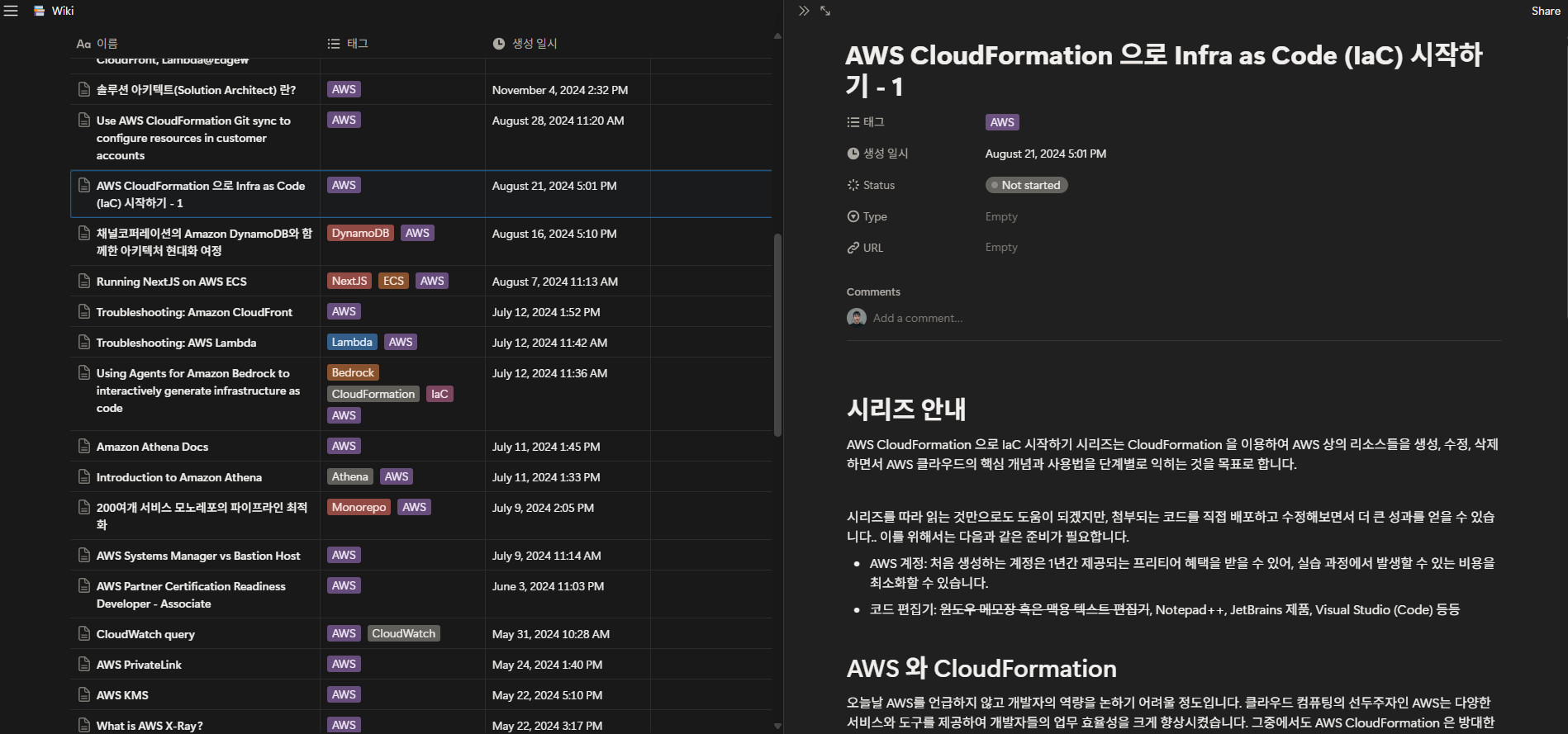Image resolution: width=1568 pixels, height=734 pixels.
Task: Click the Type property icon
Action: [x=853, y=216]
